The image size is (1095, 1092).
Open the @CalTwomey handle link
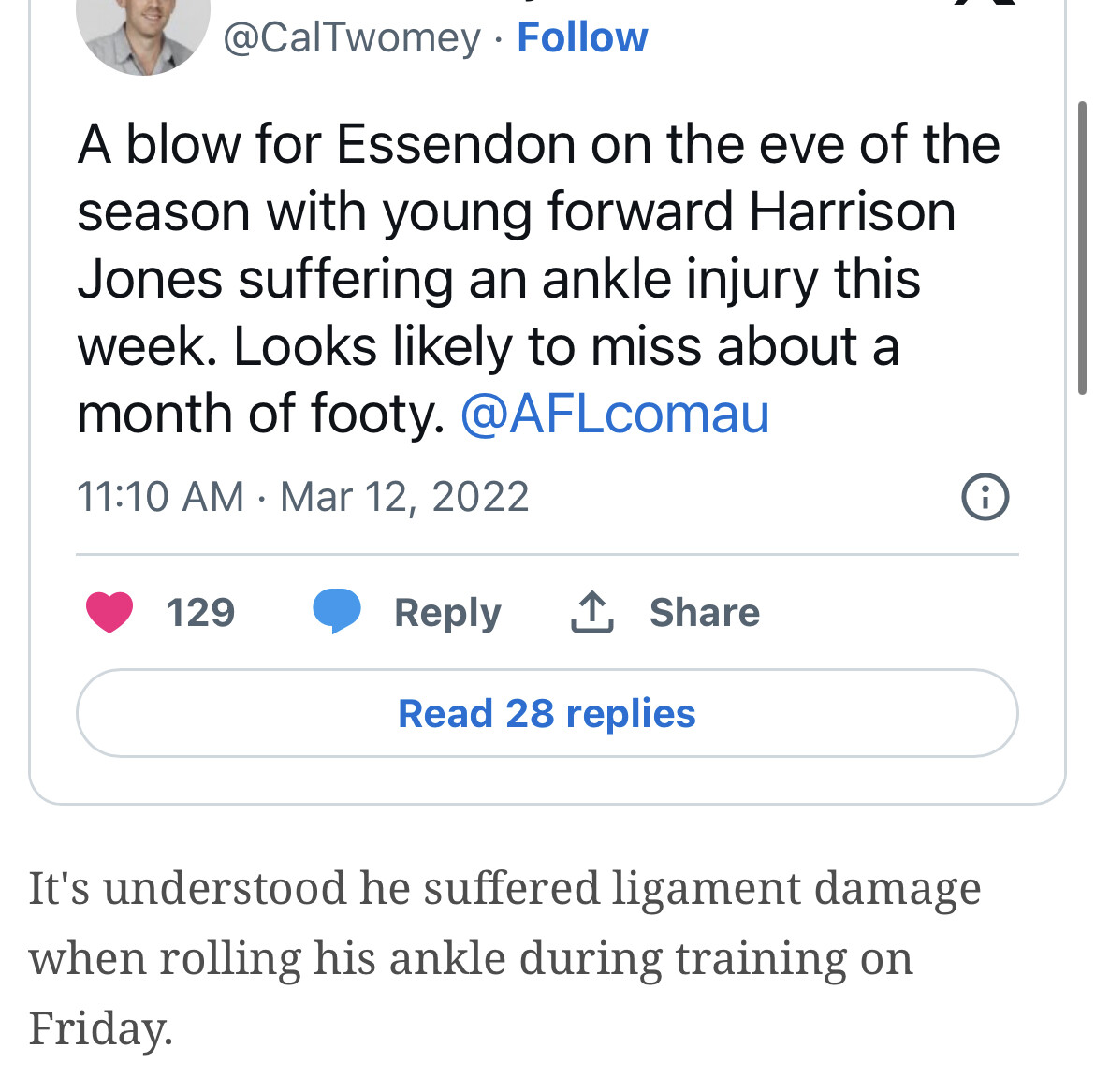[352, 37]
